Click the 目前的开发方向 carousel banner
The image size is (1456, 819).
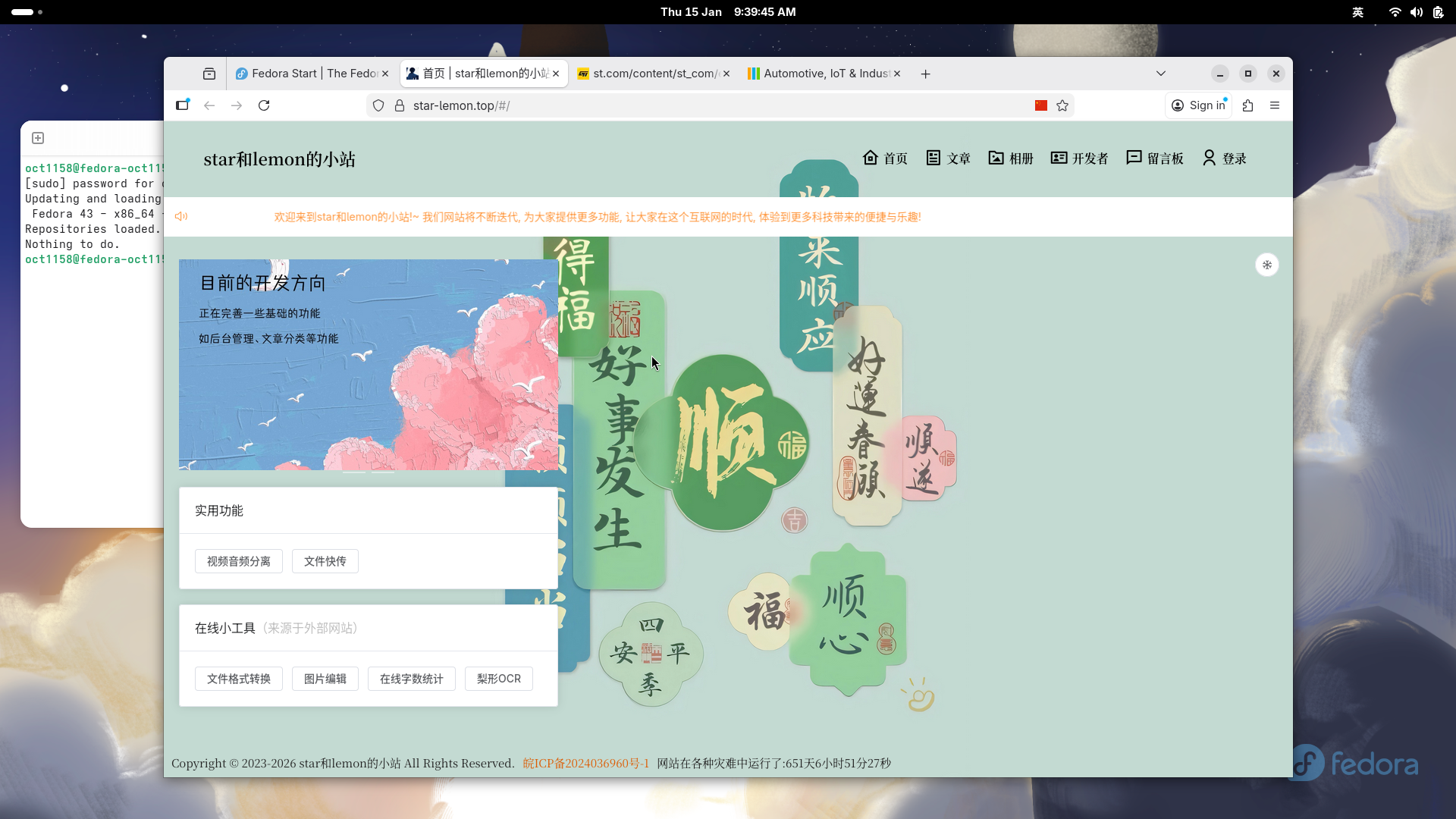pos(368,364)
